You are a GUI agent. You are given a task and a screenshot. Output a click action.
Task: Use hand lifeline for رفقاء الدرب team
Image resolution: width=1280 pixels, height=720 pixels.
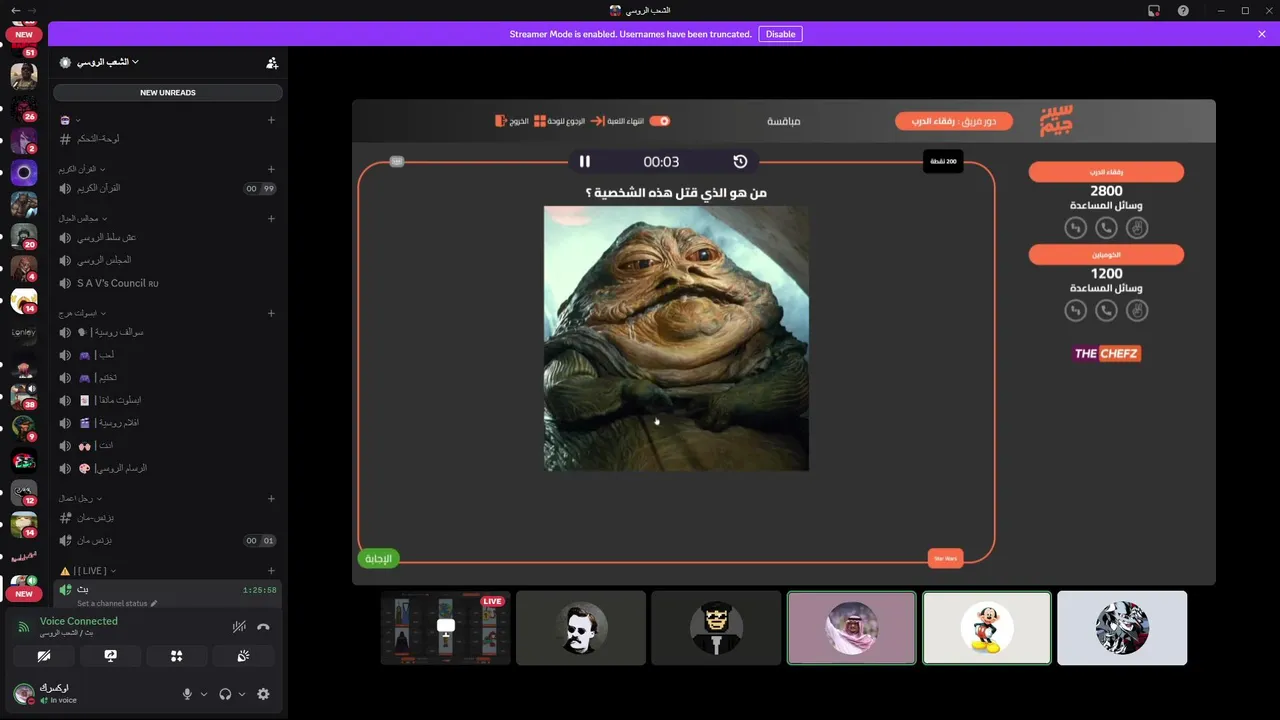[1136, 228]
